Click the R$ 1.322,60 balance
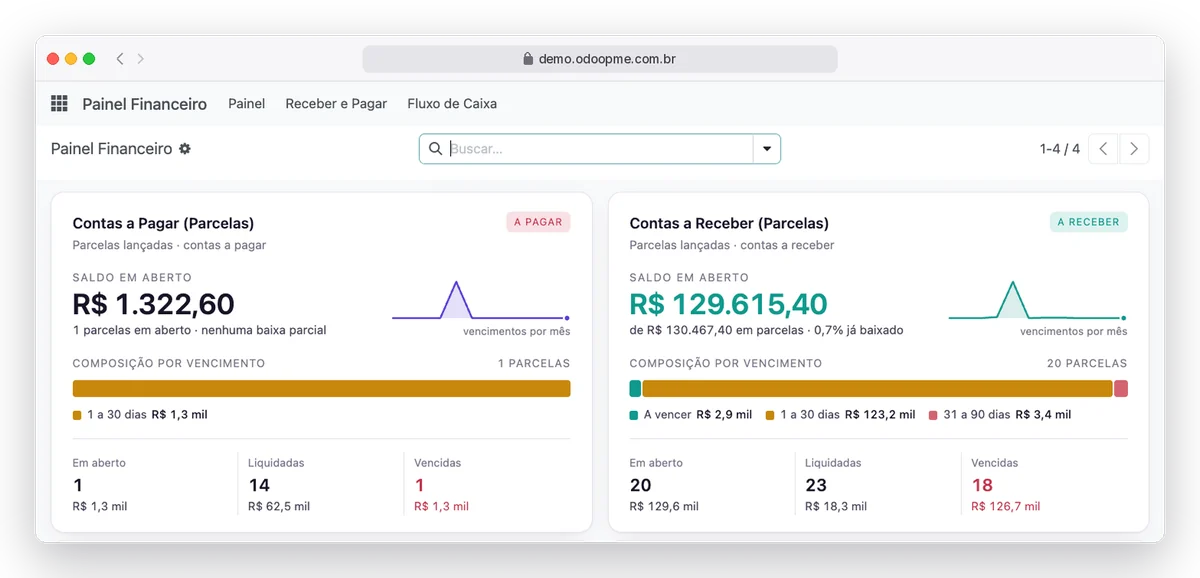 point(154,304)
